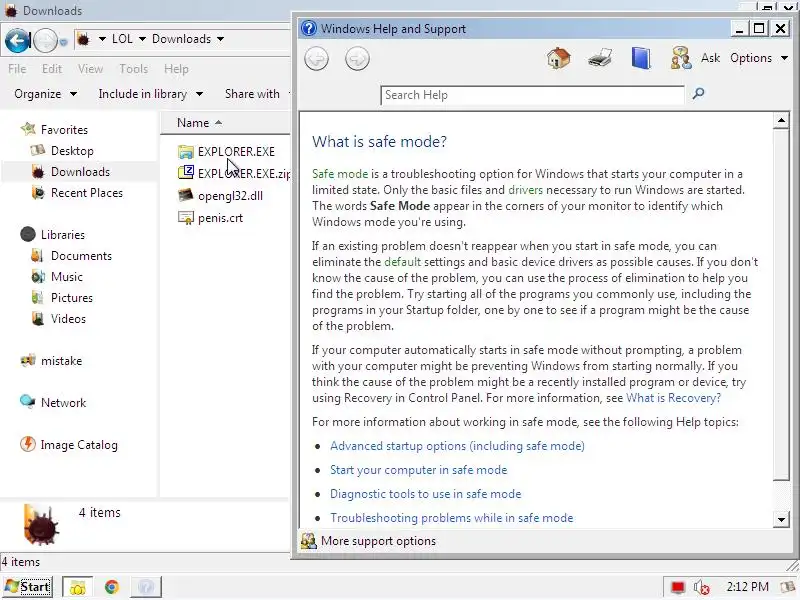Viewport: 800px width, 600px height.
Task: Select the opengl32.dll file icon
Action: click(186, 195)
